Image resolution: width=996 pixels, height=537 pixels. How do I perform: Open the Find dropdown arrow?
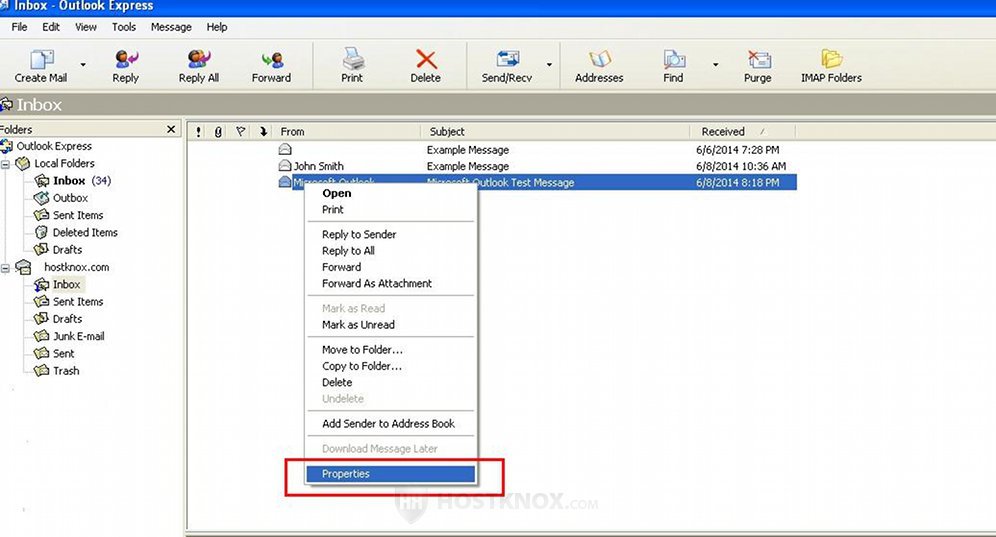(715, 65)
